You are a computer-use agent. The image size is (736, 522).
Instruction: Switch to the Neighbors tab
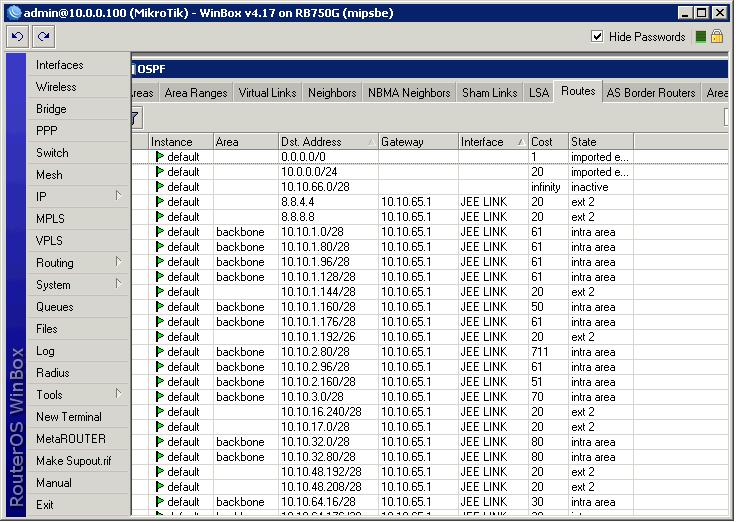332,93
